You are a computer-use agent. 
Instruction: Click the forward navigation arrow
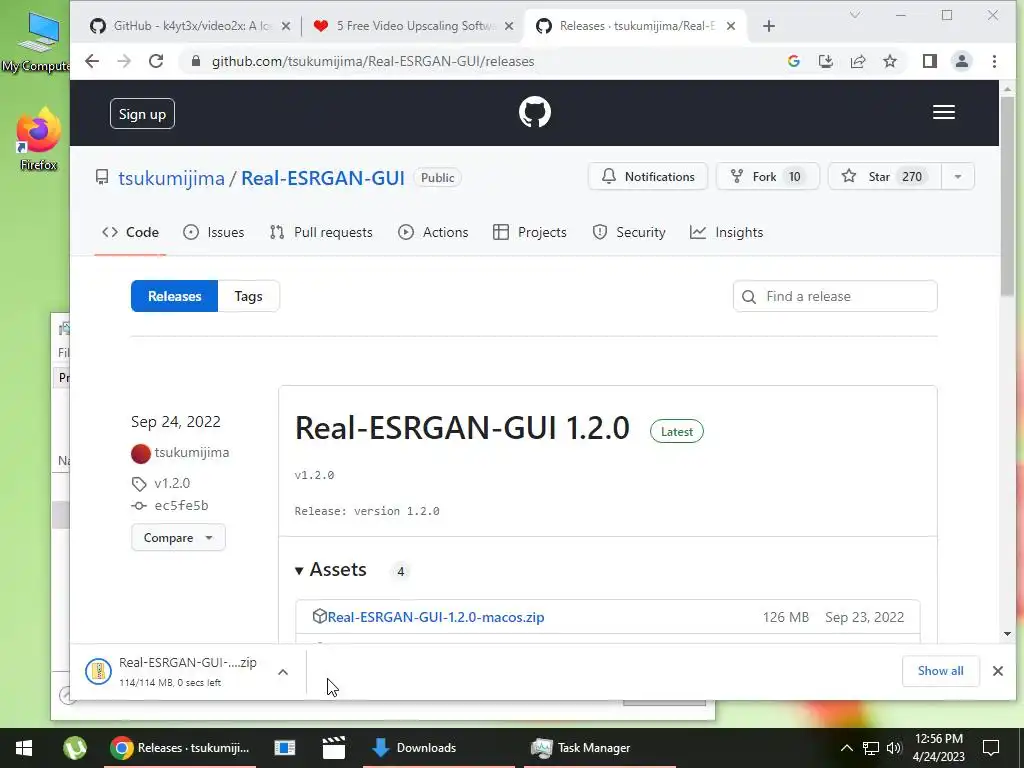[x=124, y=61]
